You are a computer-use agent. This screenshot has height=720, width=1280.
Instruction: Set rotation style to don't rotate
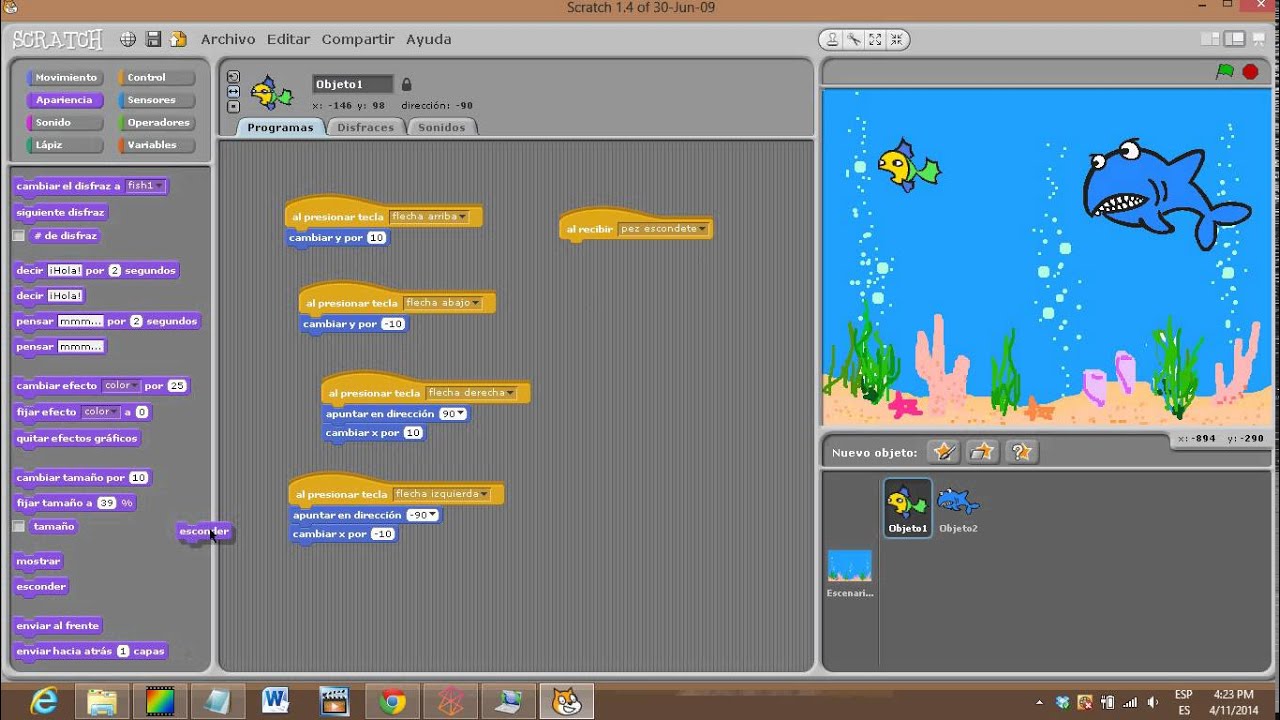(233, 106)
